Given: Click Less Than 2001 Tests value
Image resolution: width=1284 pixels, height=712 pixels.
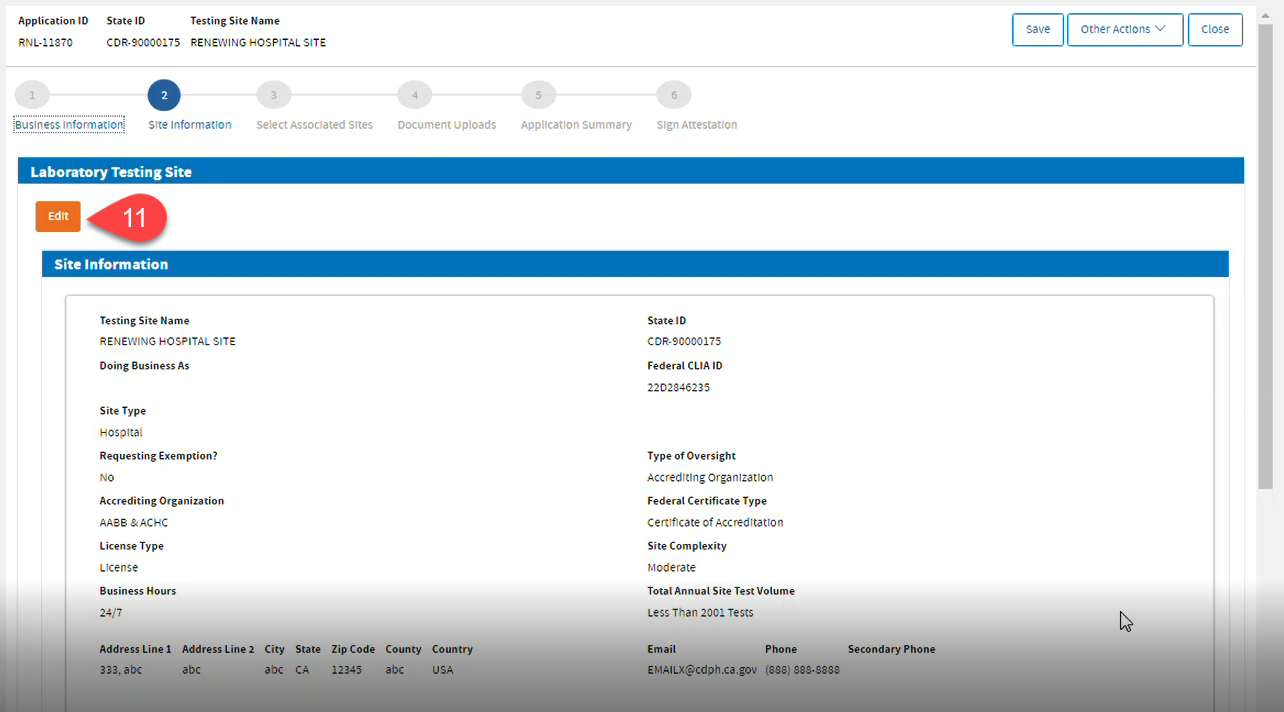Looking at the screenshot, I should [700, 612].
